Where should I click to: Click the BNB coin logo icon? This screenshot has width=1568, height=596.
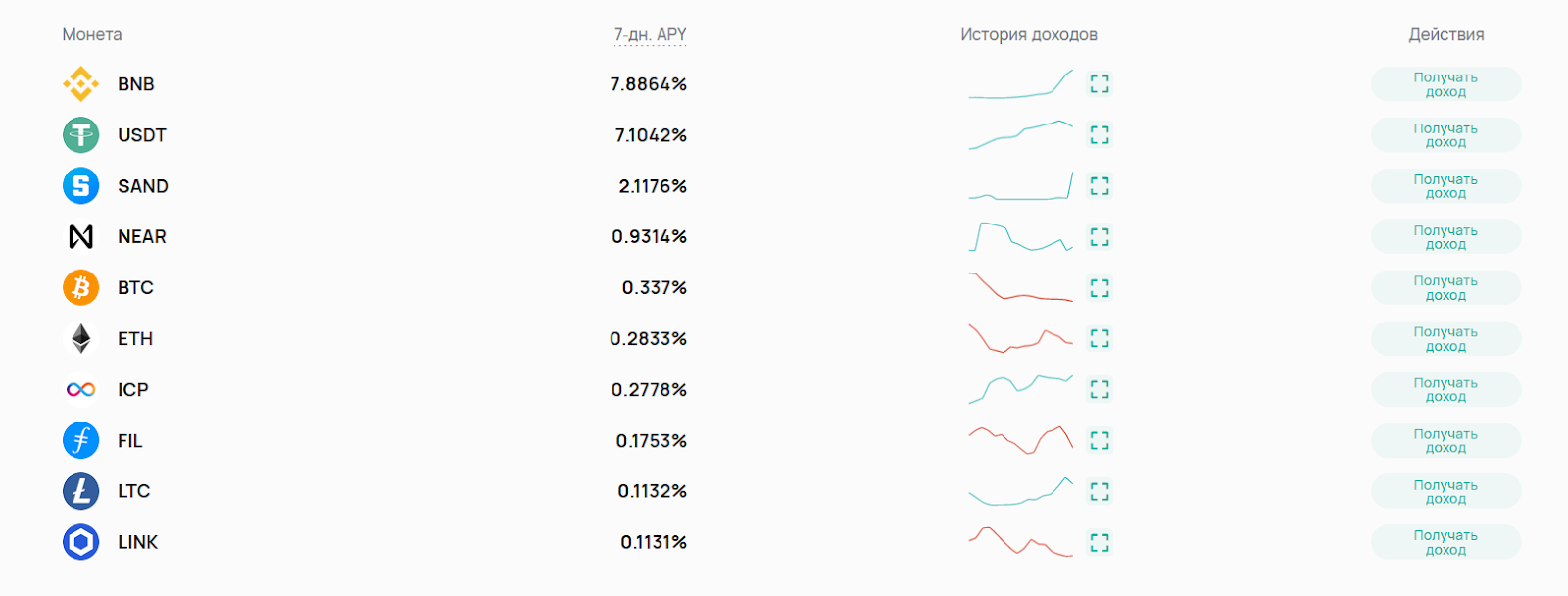pyautogui.click(x=80, y=84)
